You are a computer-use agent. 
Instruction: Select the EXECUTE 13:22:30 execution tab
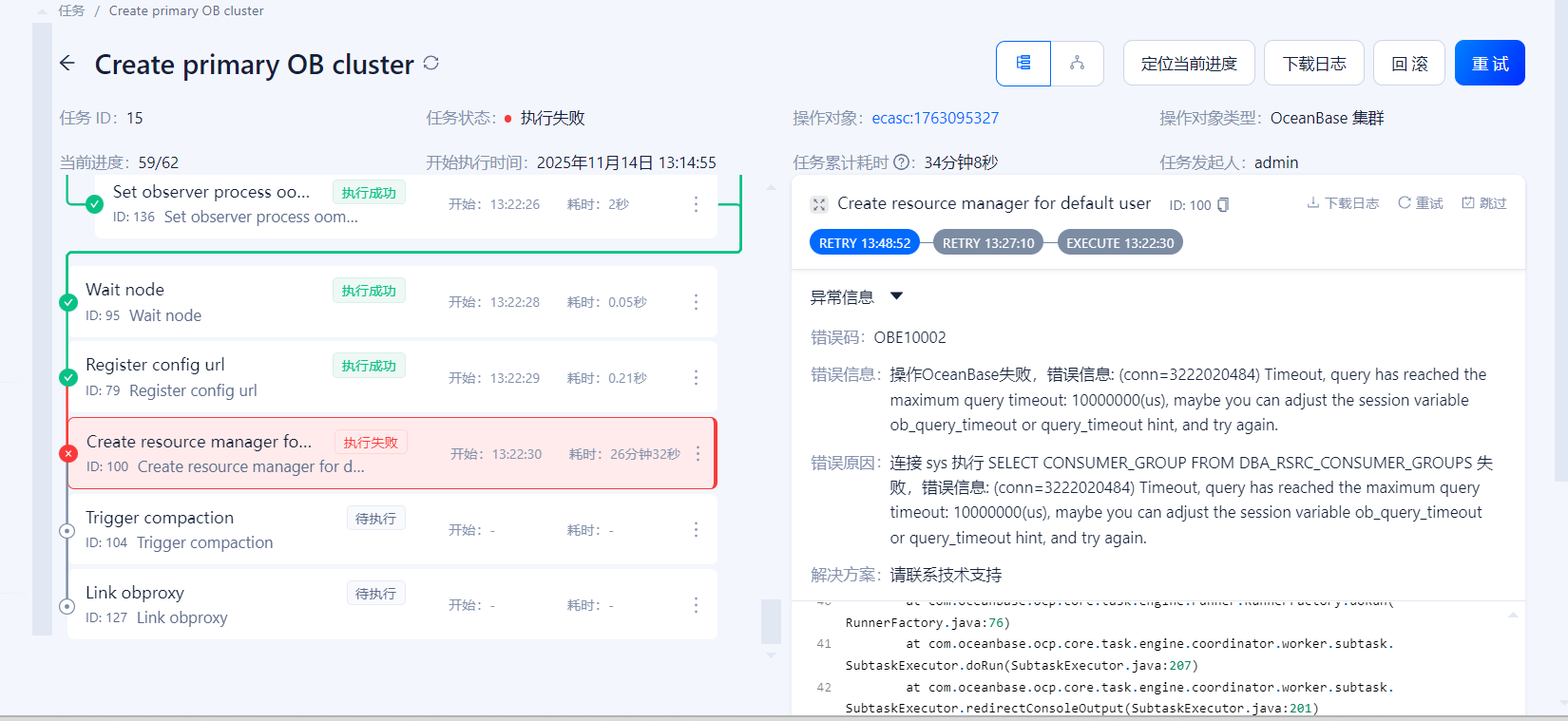coord(1119,243)
